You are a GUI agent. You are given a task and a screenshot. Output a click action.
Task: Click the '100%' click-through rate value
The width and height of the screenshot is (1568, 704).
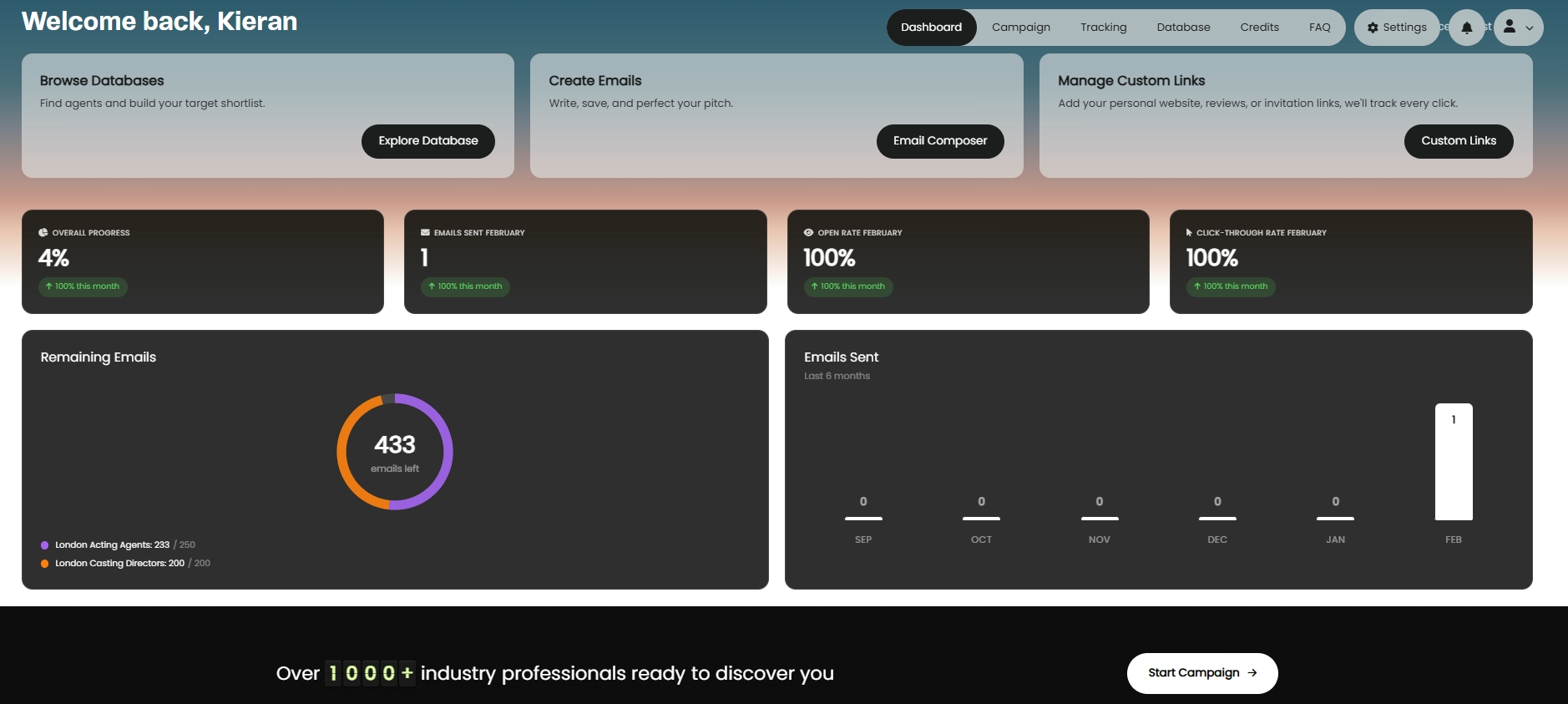click(x=1212, y=258)
